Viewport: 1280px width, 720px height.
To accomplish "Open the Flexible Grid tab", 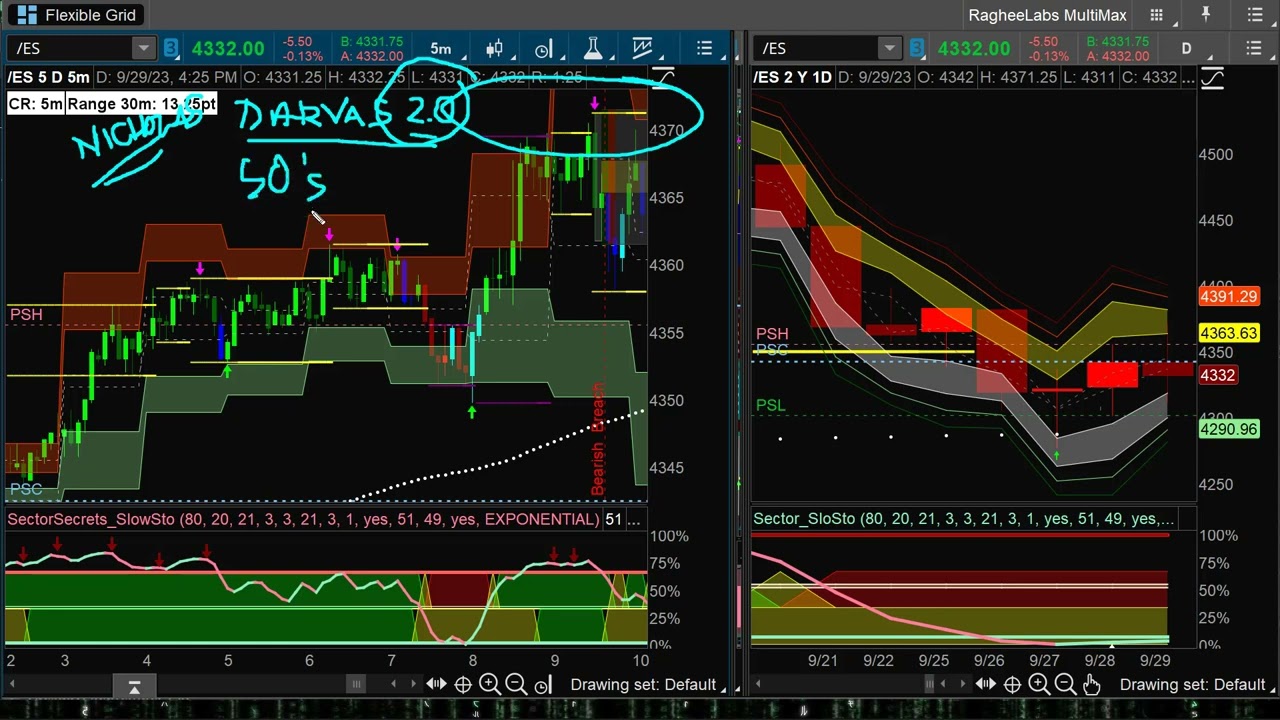I will [75, 15].
